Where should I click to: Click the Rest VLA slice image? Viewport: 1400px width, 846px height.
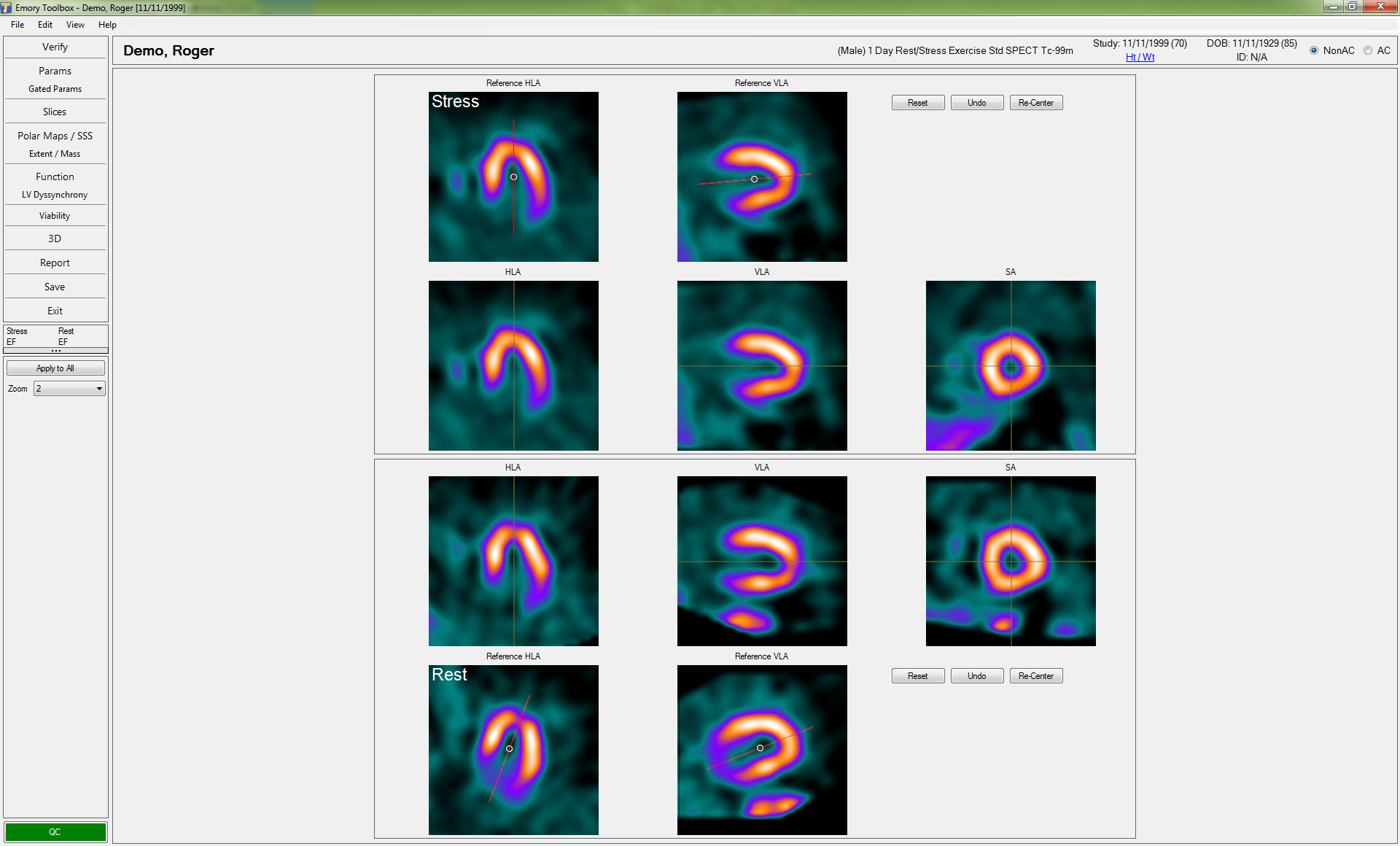tap(761, 561)
